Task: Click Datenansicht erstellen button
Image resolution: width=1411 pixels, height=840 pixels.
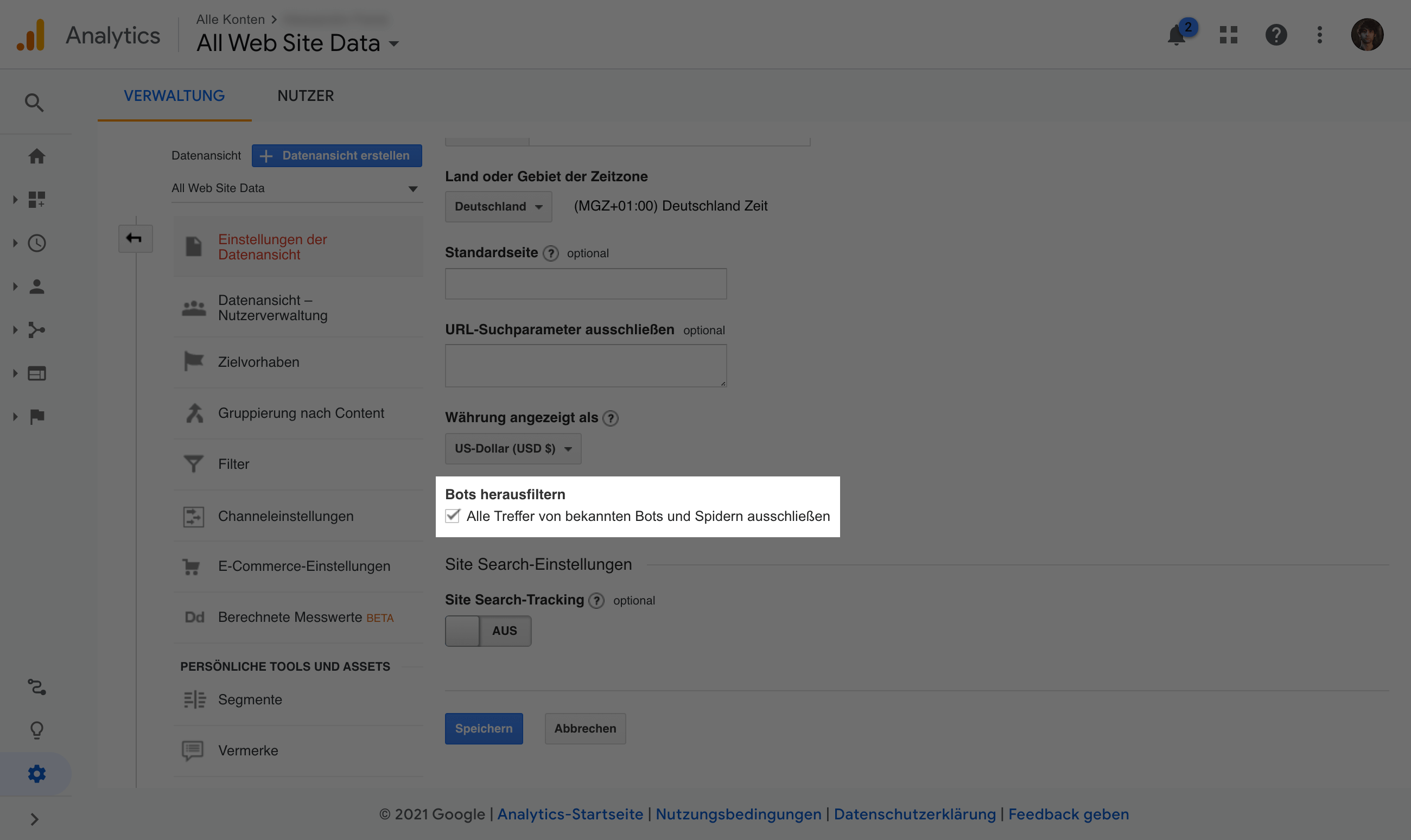Action: [337, 156]
